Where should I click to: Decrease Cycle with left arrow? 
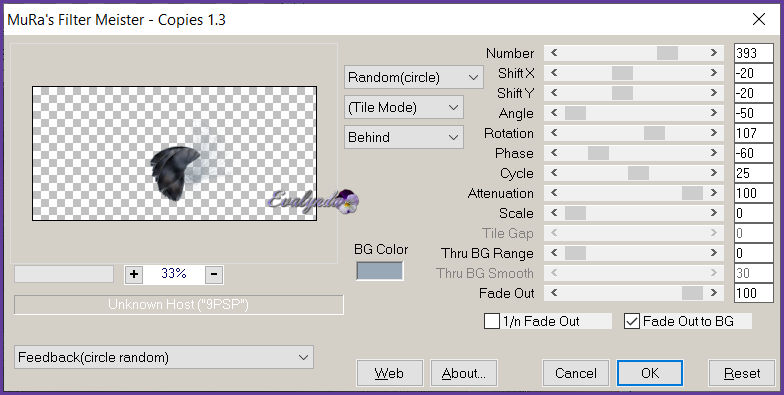pos(554,173)
